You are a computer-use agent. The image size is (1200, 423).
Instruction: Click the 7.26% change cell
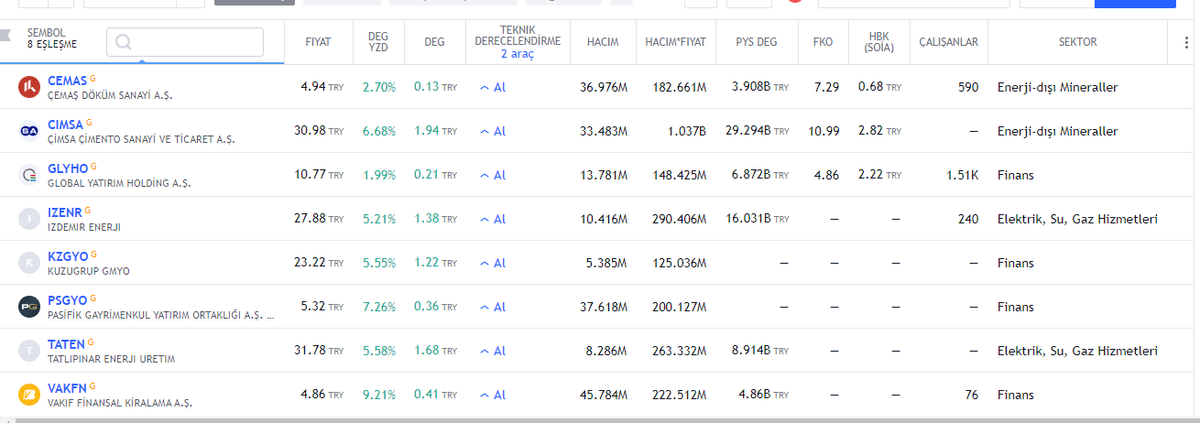click(x=379, y=307)
